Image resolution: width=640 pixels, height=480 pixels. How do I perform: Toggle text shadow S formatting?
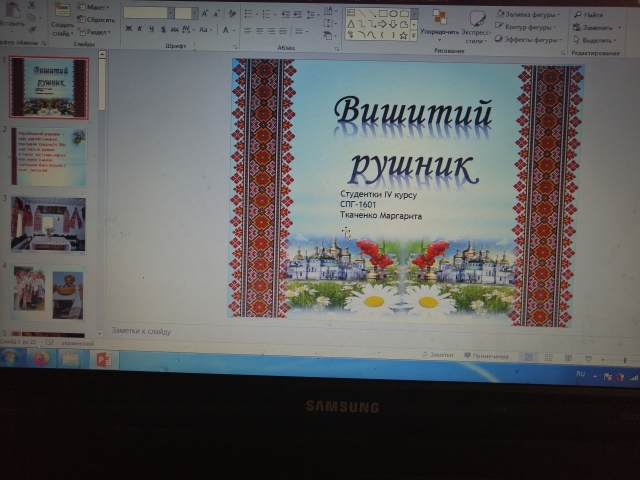[163, 29]
